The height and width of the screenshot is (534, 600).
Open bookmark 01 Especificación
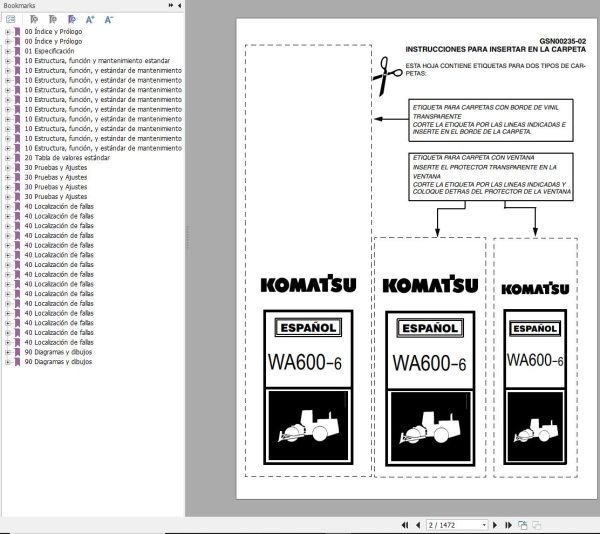pyautogui.click(x=49, y=51)
